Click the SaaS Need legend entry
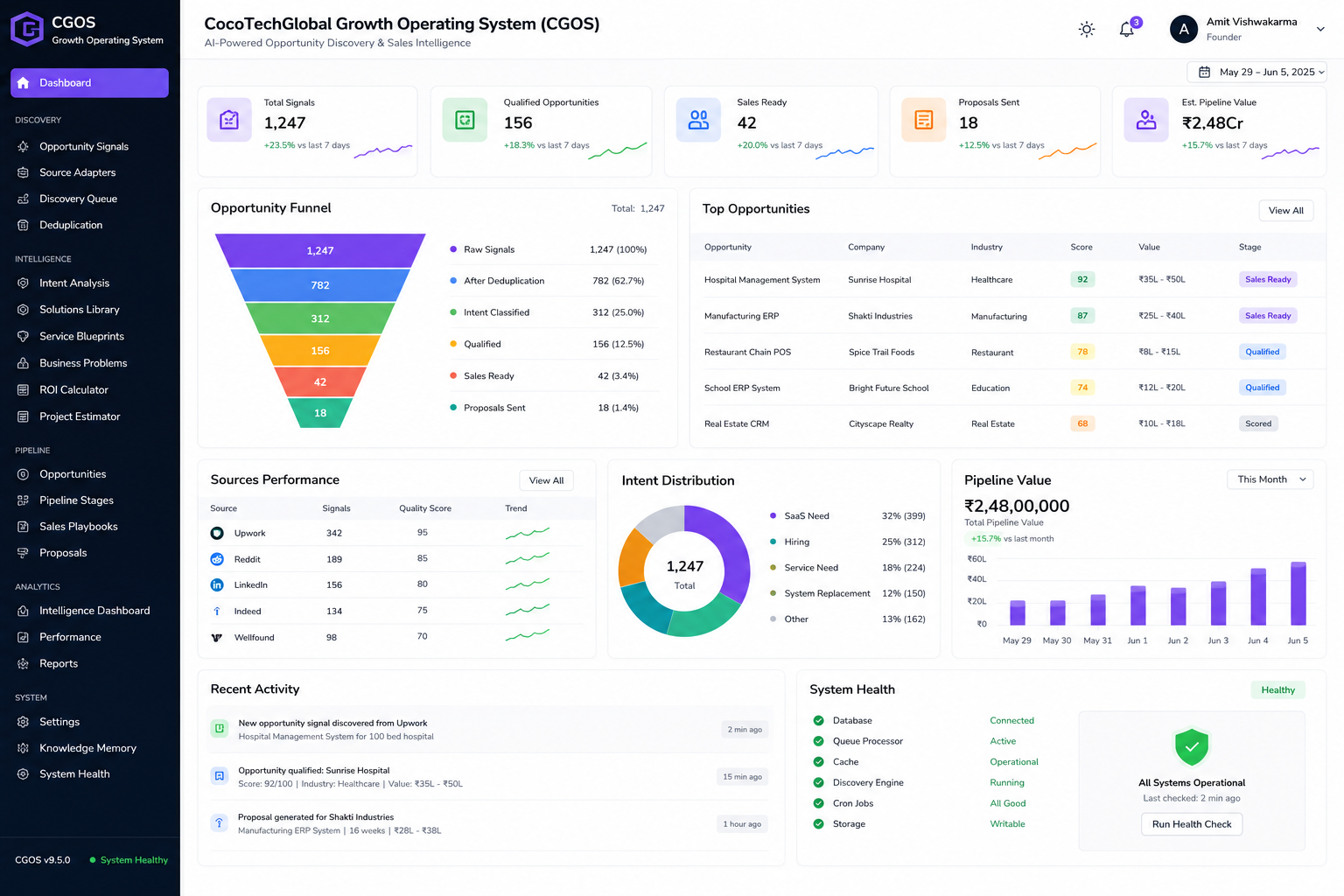Screen dimensions: 1344x896 (x=847, y=516)
